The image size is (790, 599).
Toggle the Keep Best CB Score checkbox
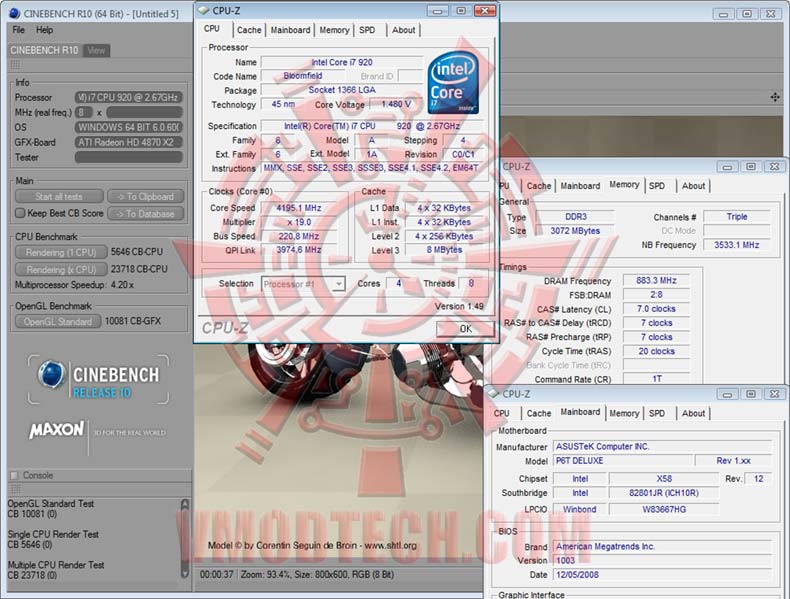click(x=20, y=213)
